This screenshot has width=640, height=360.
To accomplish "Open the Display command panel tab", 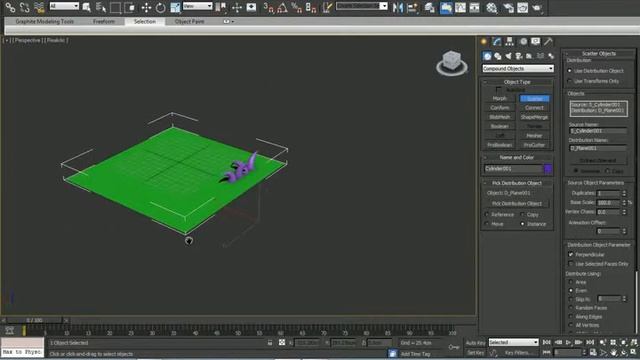I will tap(536, 41).
